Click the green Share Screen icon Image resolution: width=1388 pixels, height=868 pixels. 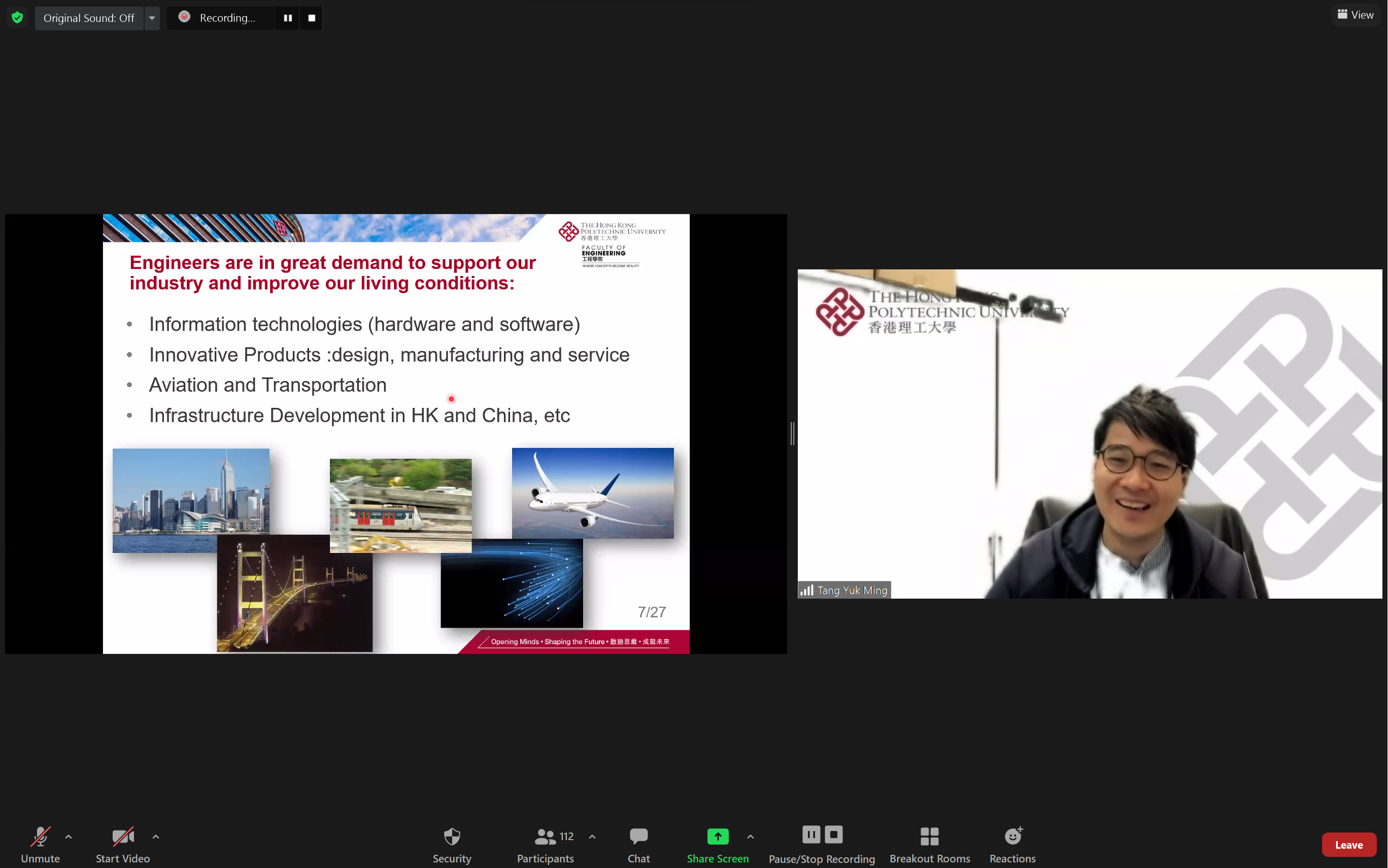tap(717, 837)
